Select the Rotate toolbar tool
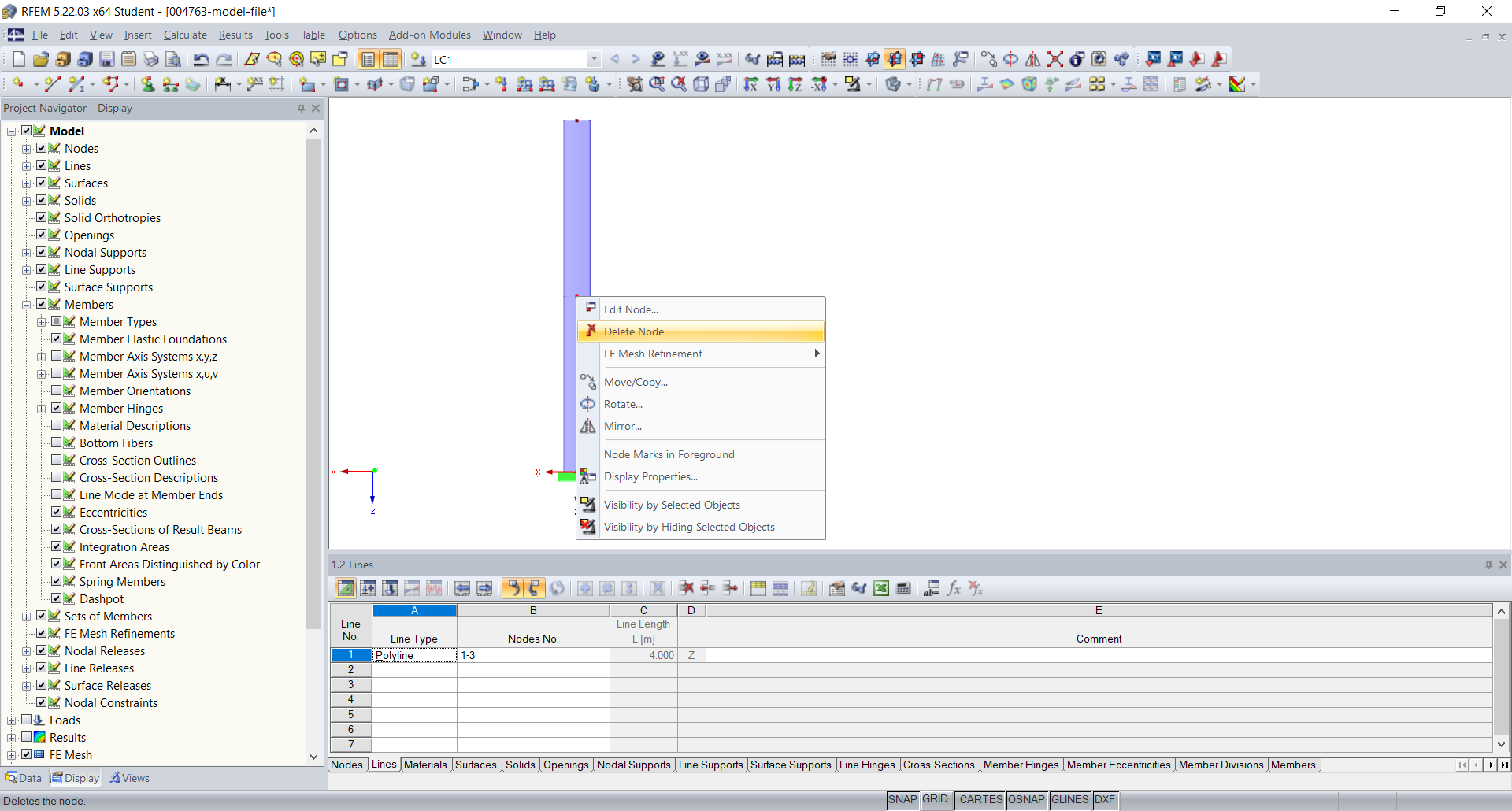Image resolution: width=1512 pixels, height=811 pixels. [1011, 59]
